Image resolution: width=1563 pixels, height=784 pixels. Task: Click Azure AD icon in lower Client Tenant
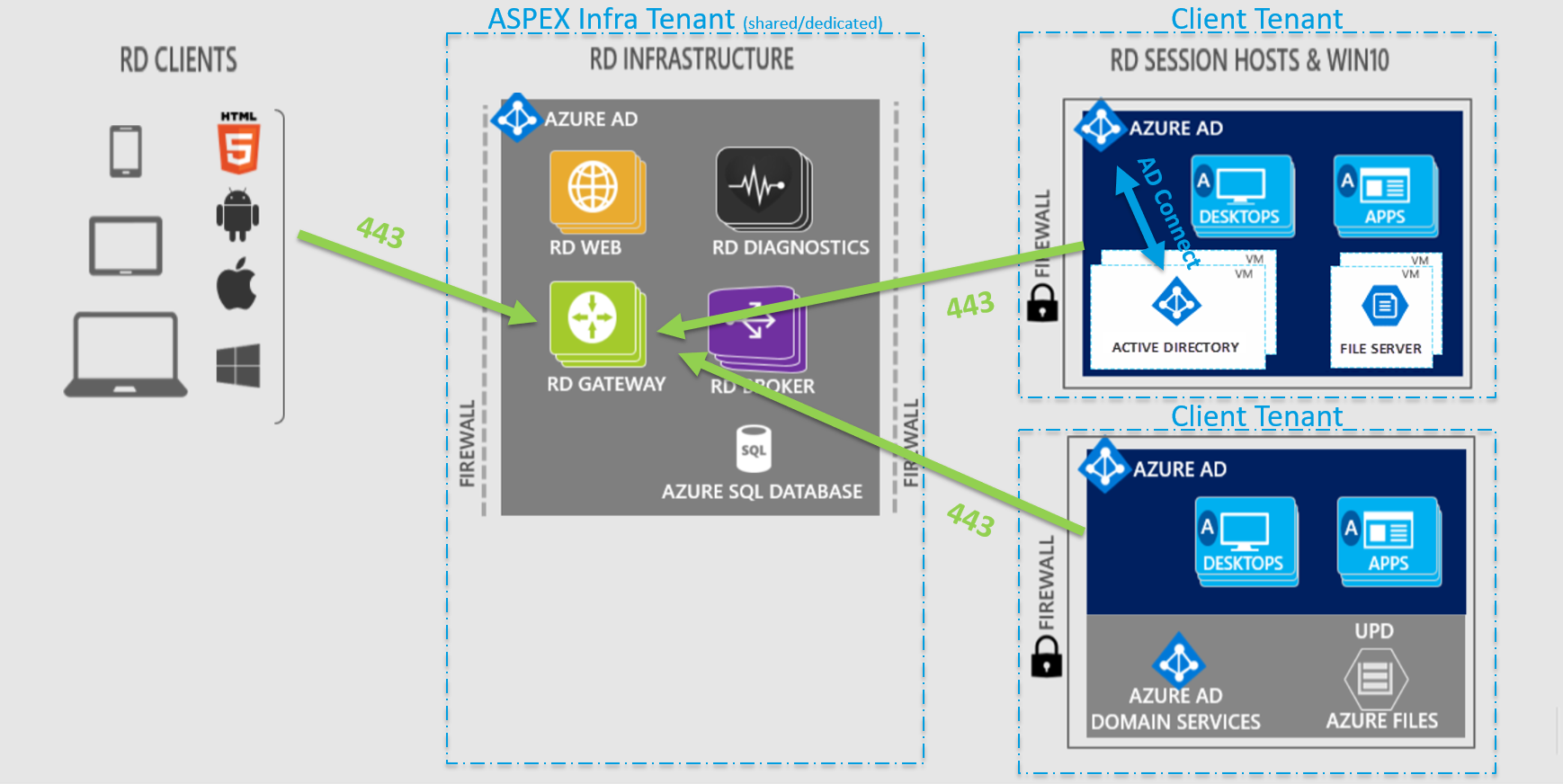(1105, 467)
